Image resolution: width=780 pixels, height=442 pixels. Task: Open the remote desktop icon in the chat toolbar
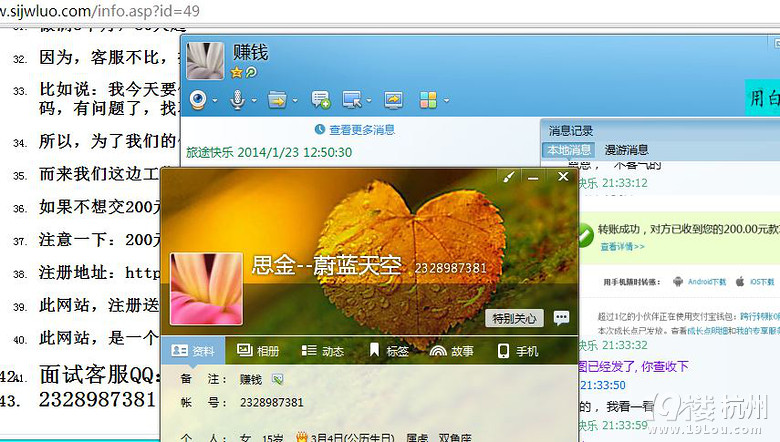352,100
